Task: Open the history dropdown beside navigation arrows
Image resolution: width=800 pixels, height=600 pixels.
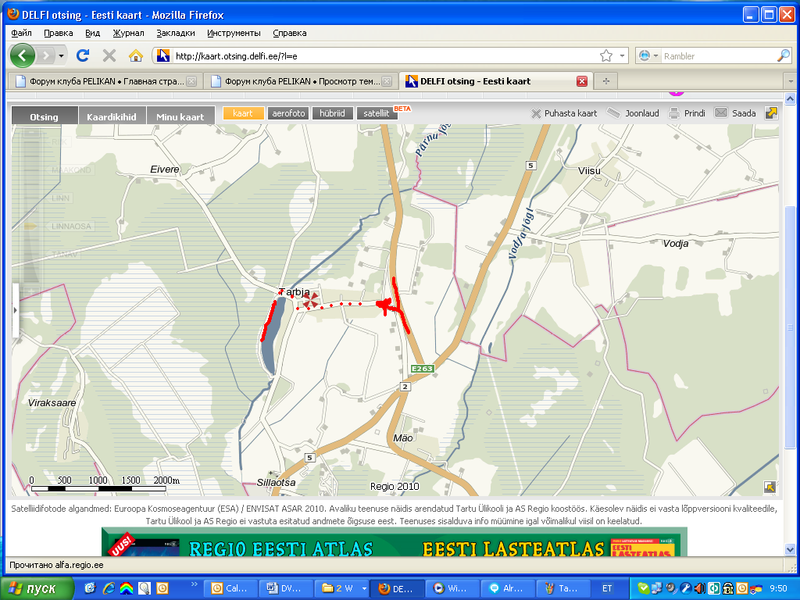Action: pos(61,55)
